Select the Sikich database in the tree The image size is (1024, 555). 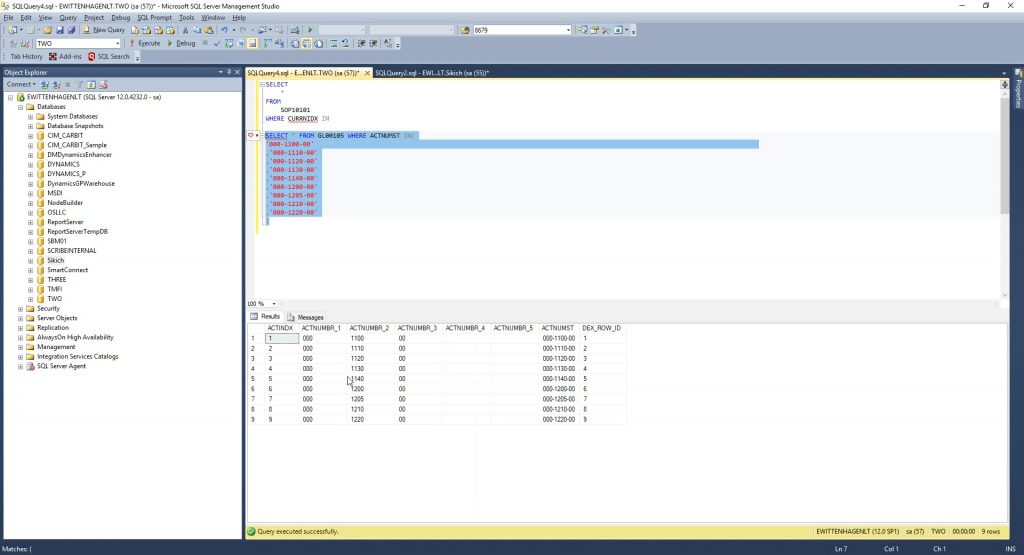pyautogui.click(x=55, y=260)
